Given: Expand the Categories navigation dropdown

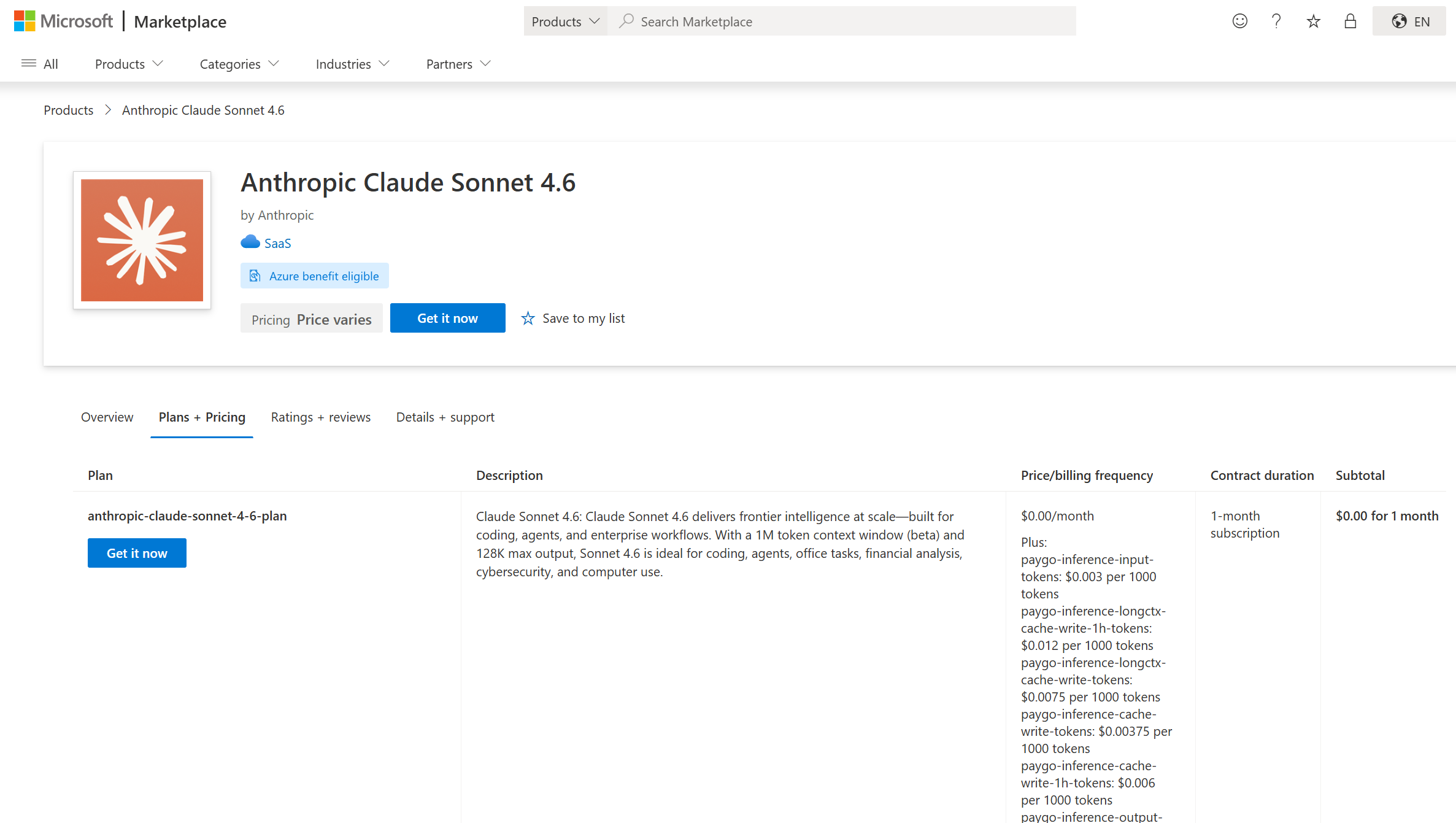Looking at the screenshot, I should click(239, 64).
